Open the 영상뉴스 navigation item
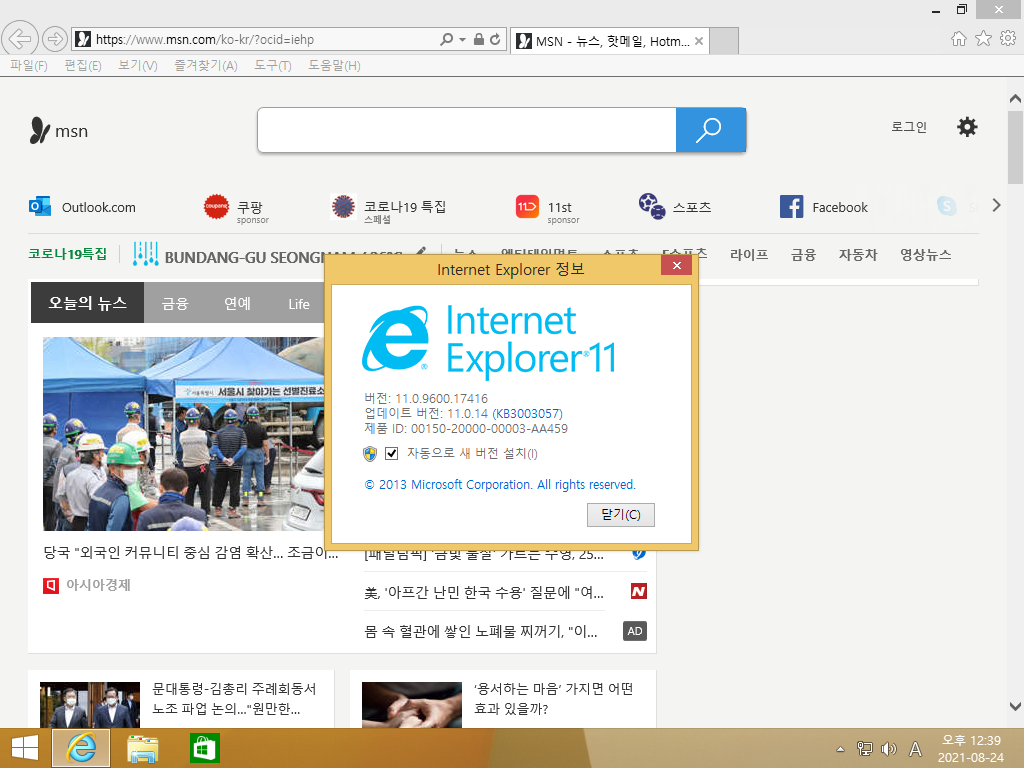1024x768 pixels. [925, 255]
